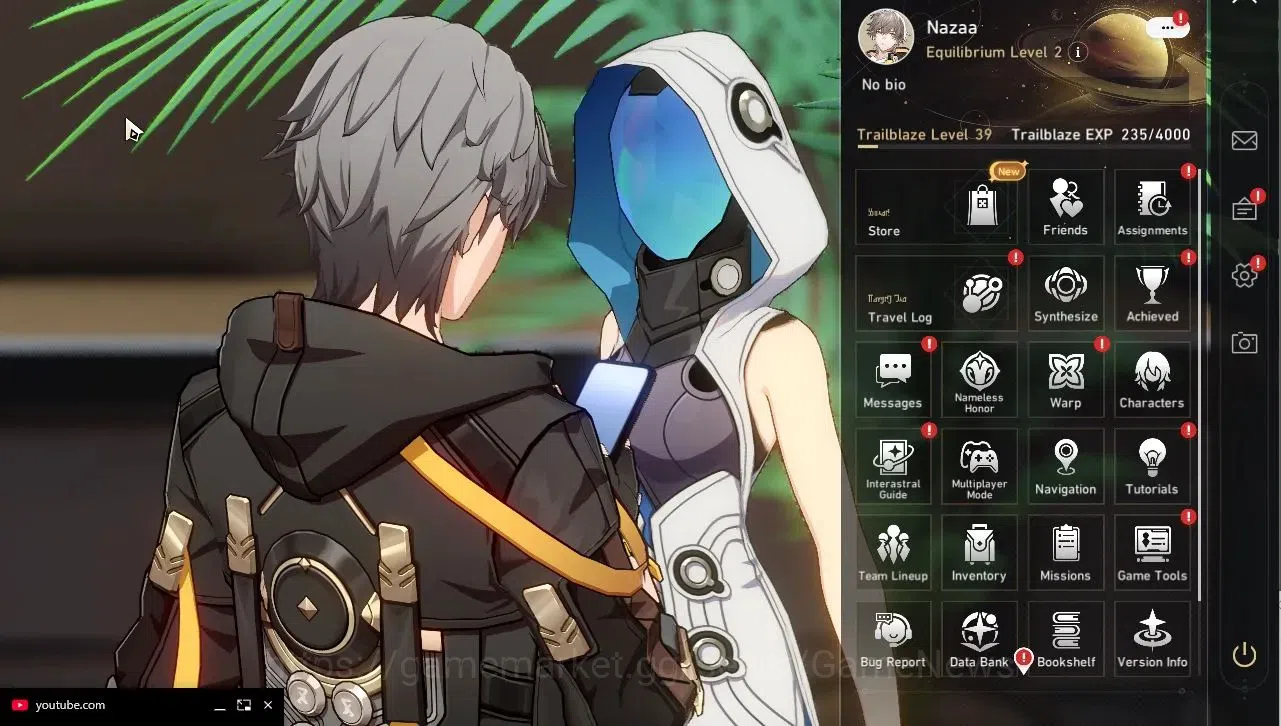Open the profile more options button
Viewport: 1281px width, 726px height.
pos(1166,28)
